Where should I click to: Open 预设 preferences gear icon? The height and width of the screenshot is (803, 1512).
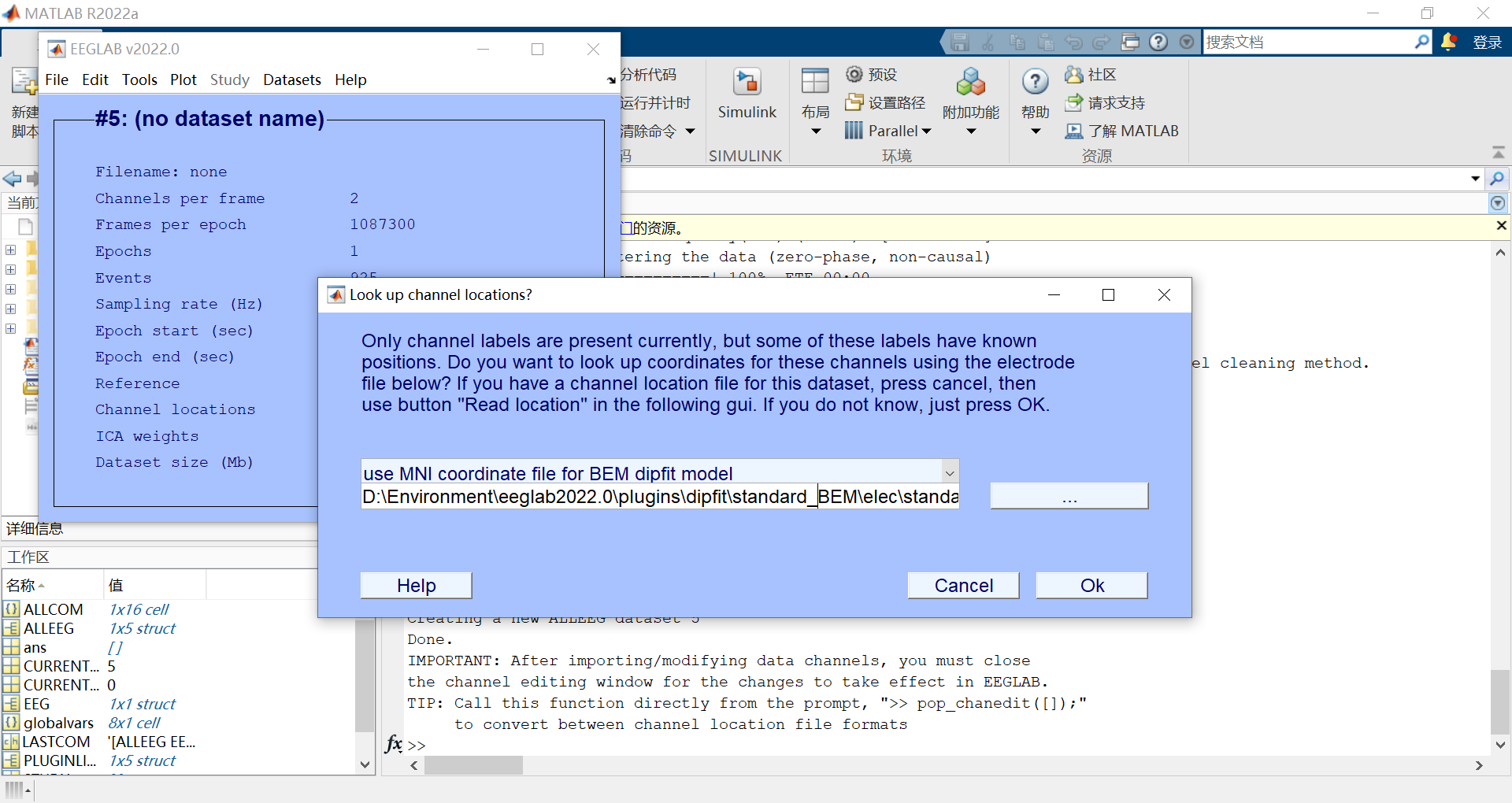(x=854, y=74)
